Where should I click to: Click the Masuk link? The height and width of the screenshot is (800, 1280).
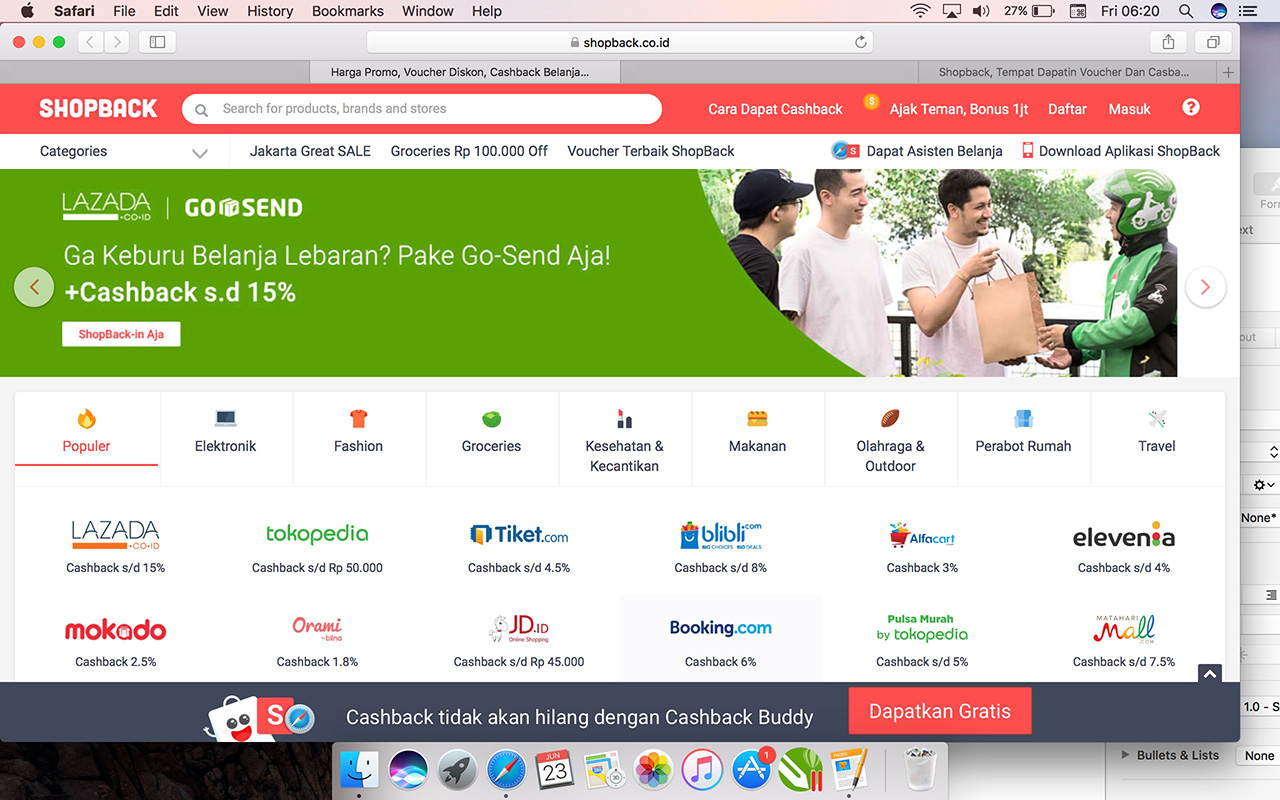[1130, 109]
